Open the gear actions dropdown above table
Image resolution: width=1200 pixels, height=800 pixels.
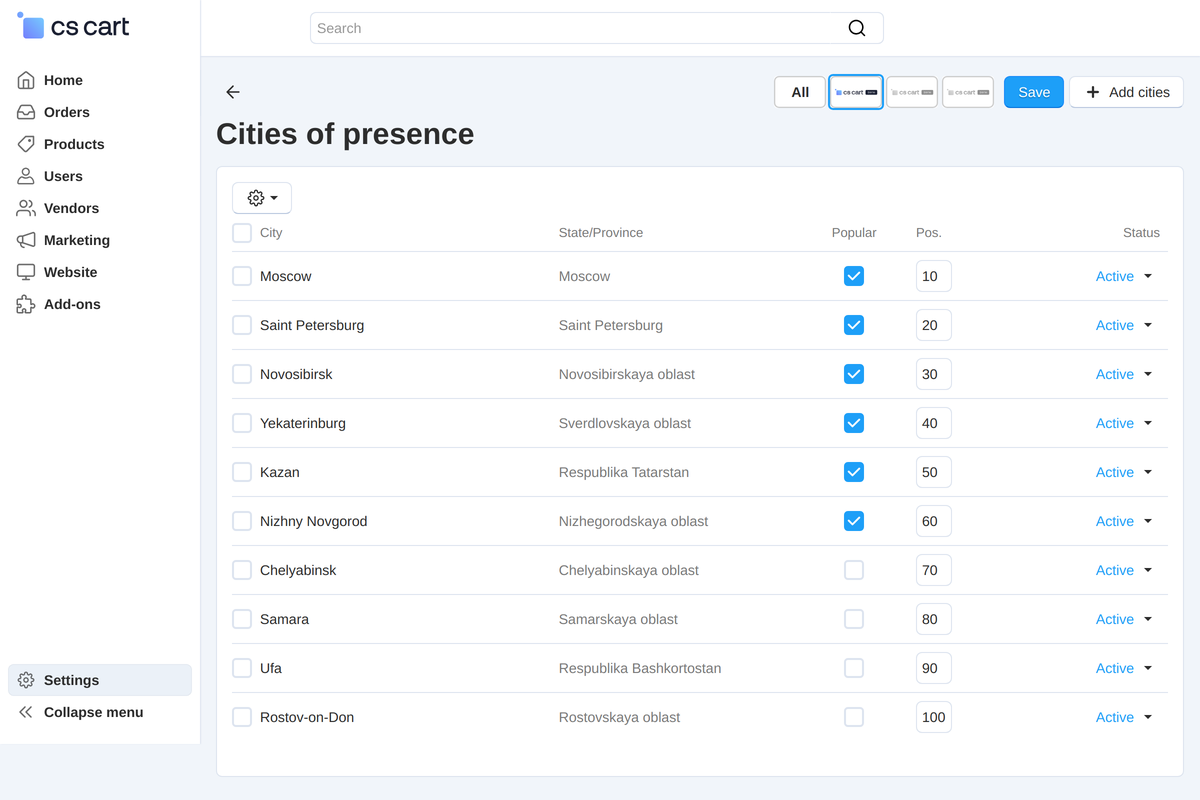pos(262,198)
